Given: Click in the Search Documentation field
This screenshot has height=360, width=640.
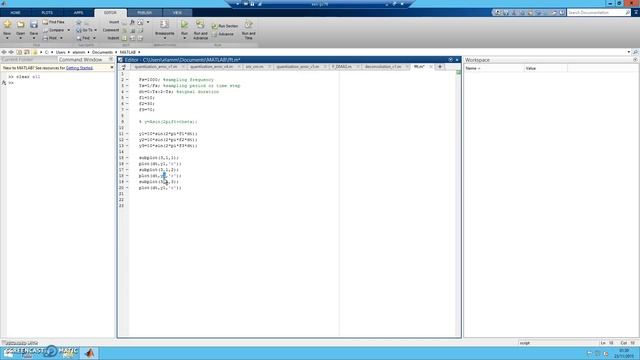Looking at the screenshot, I should [x=598, y=13].
